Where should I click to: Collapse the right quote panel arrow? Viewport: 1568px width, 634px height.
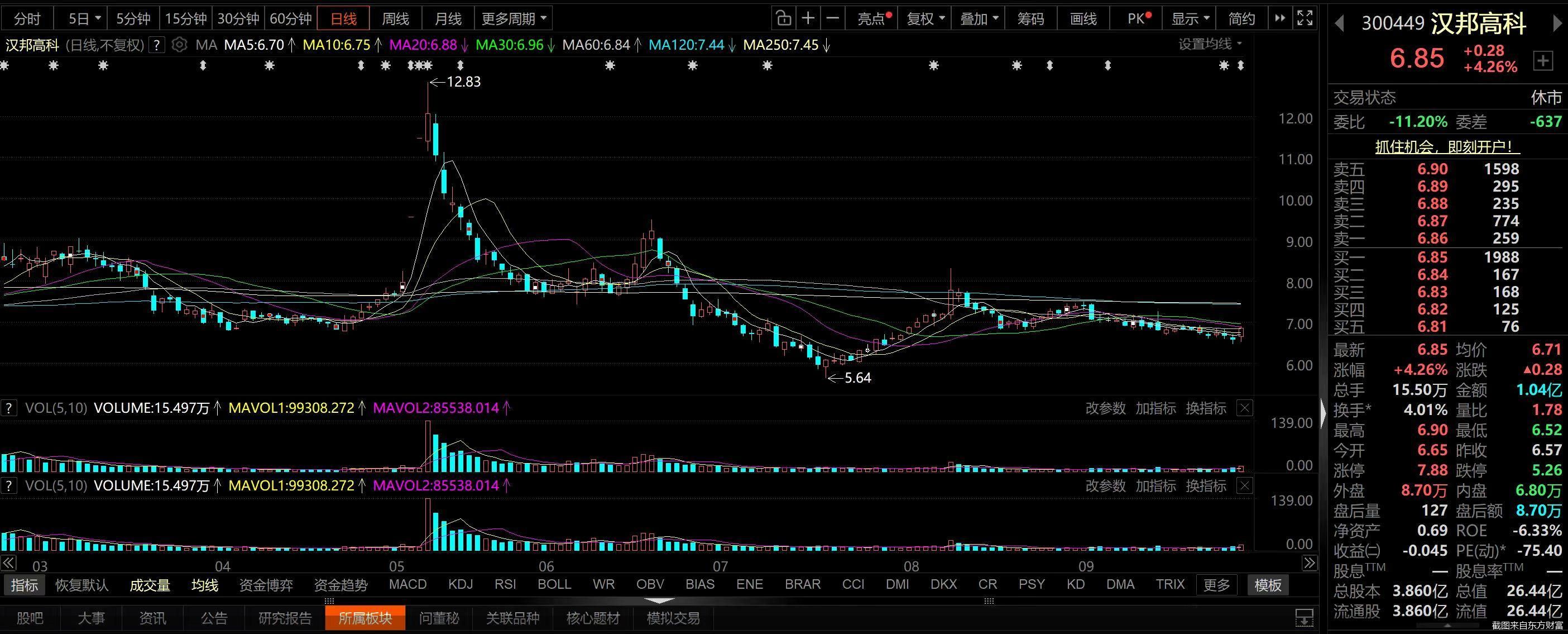pos(1324,414)
